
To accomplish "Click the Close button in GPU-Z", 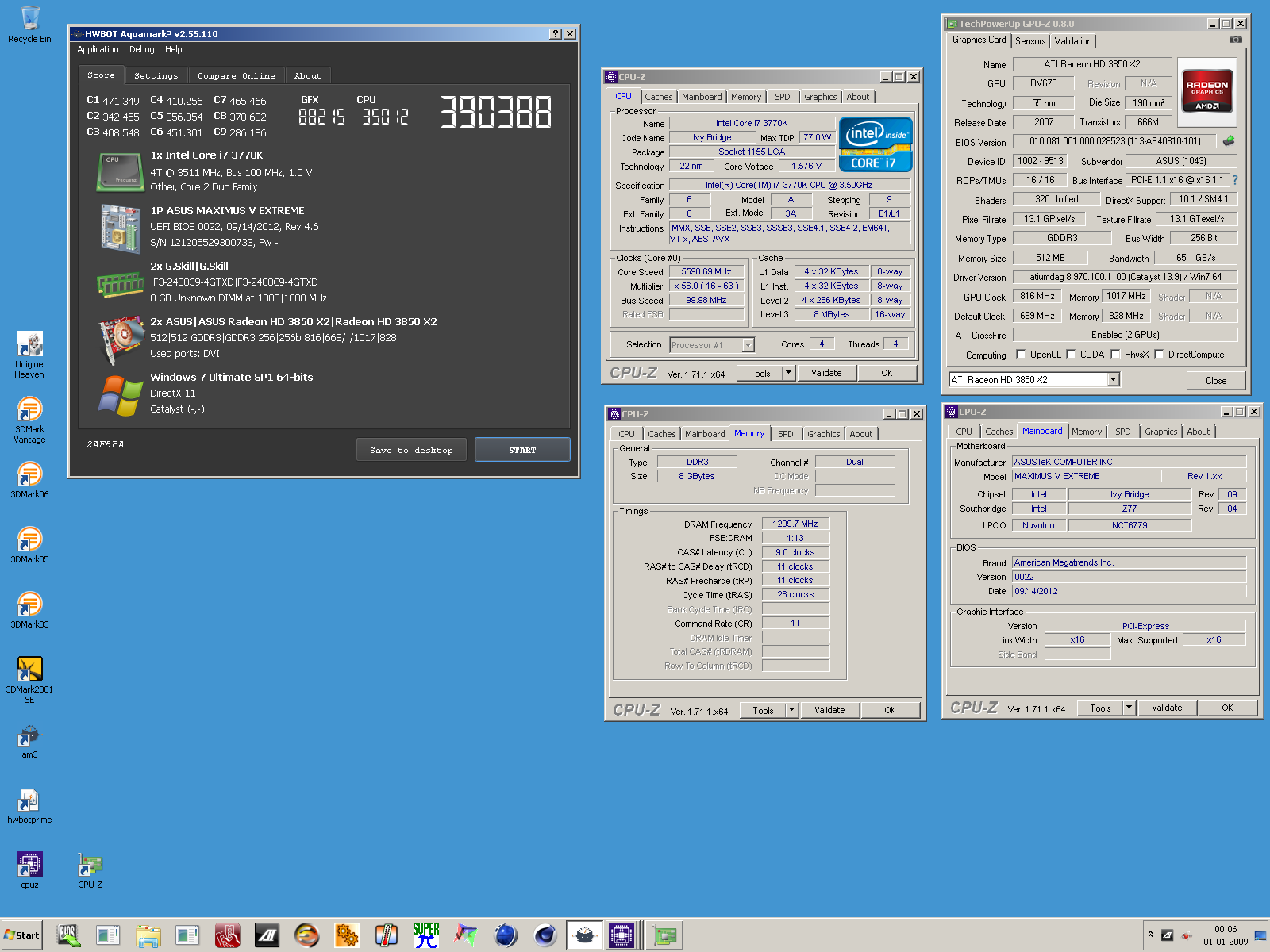I will coord(1216,381).
